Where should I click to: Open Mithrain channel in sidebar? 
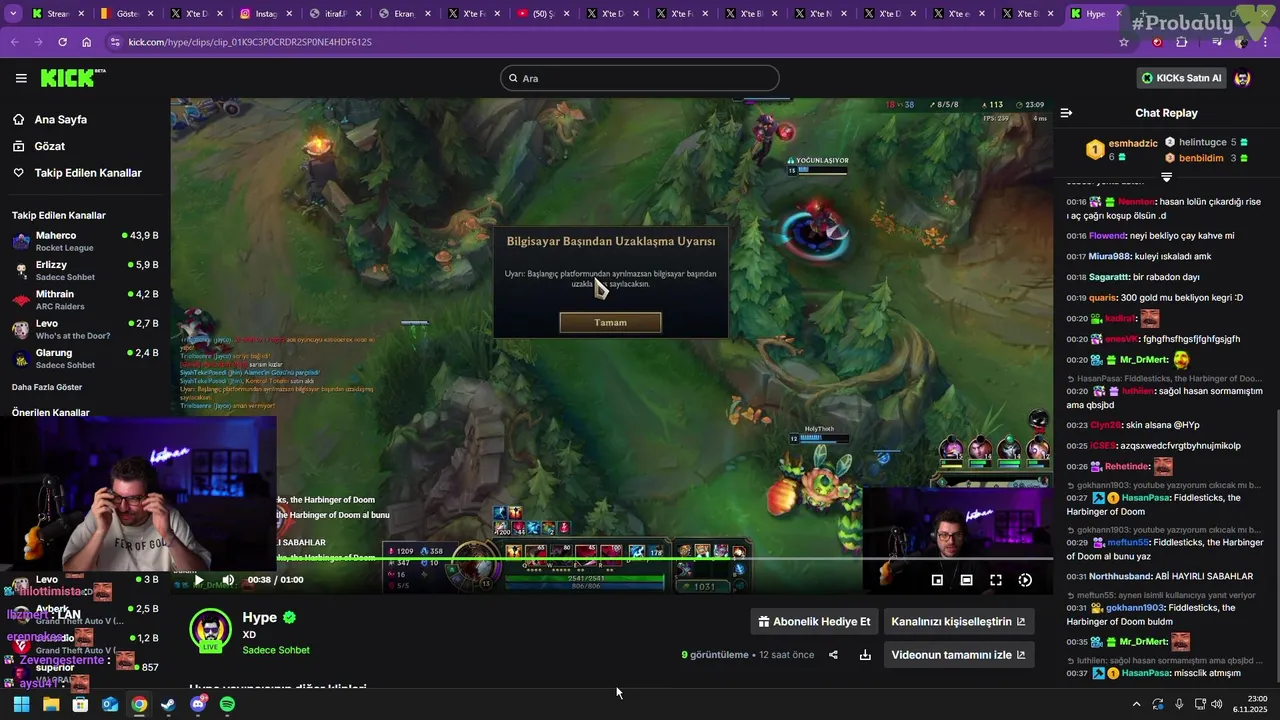(x=85, y=300)
